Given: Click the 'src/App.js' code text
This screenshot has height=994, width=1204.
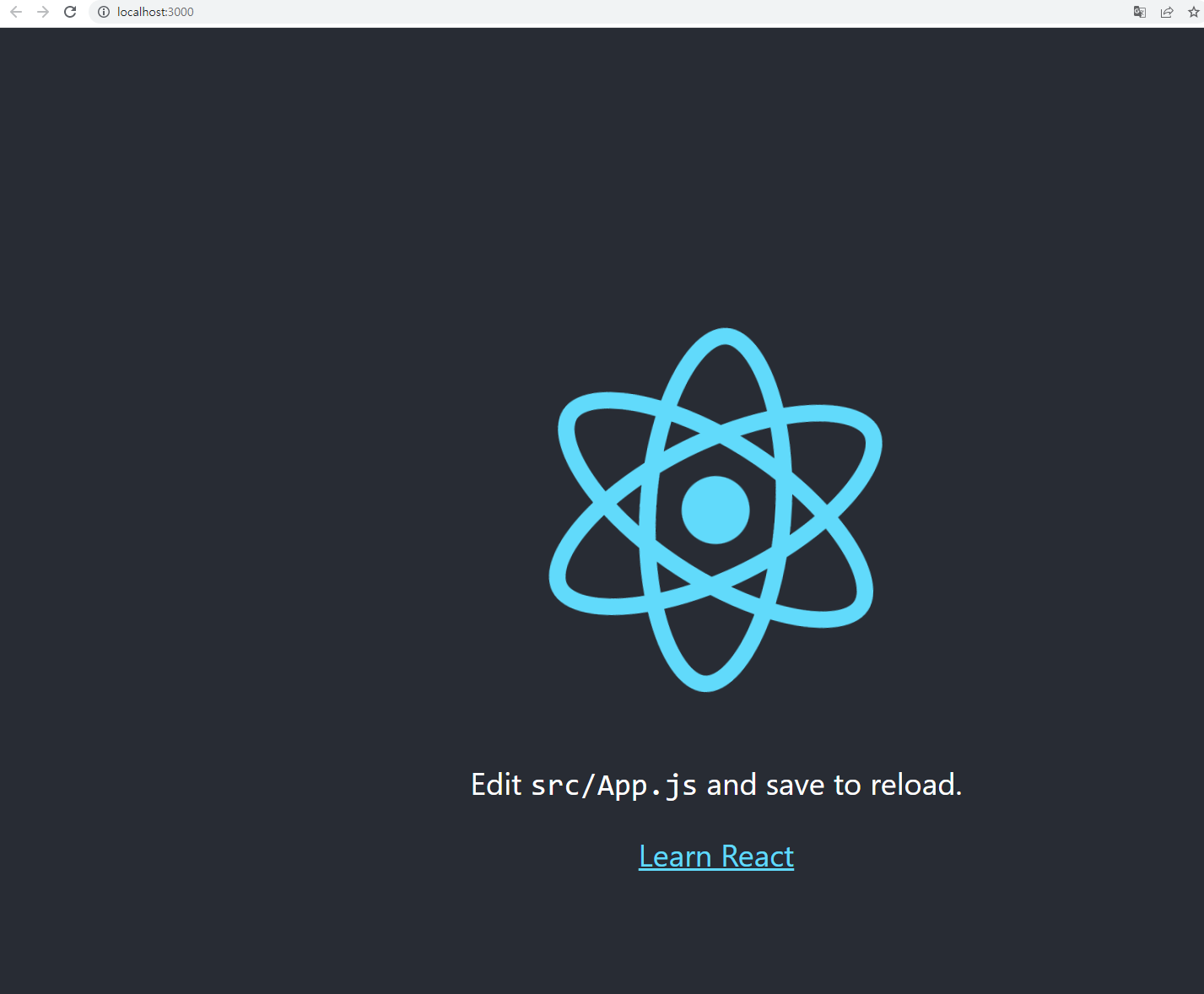Looking at the screenshot, I should tap(614, 786).
